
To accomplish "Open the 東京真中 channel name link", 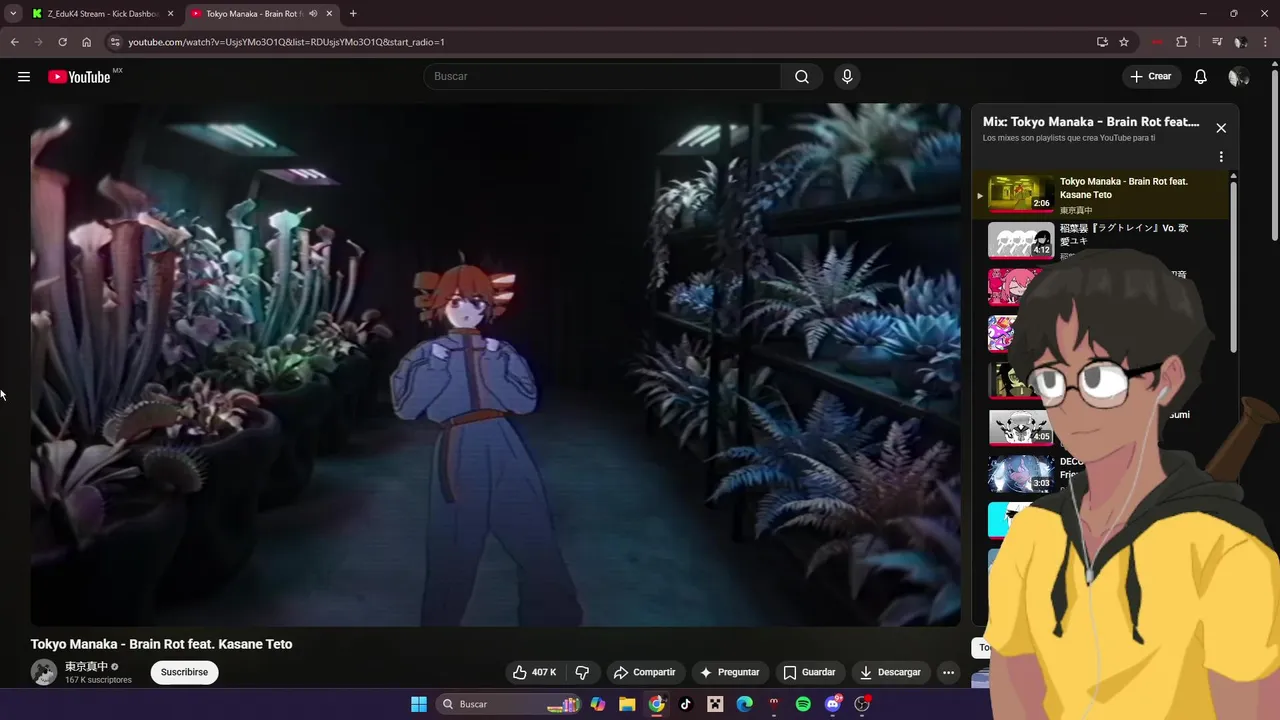I will point(87,666).
